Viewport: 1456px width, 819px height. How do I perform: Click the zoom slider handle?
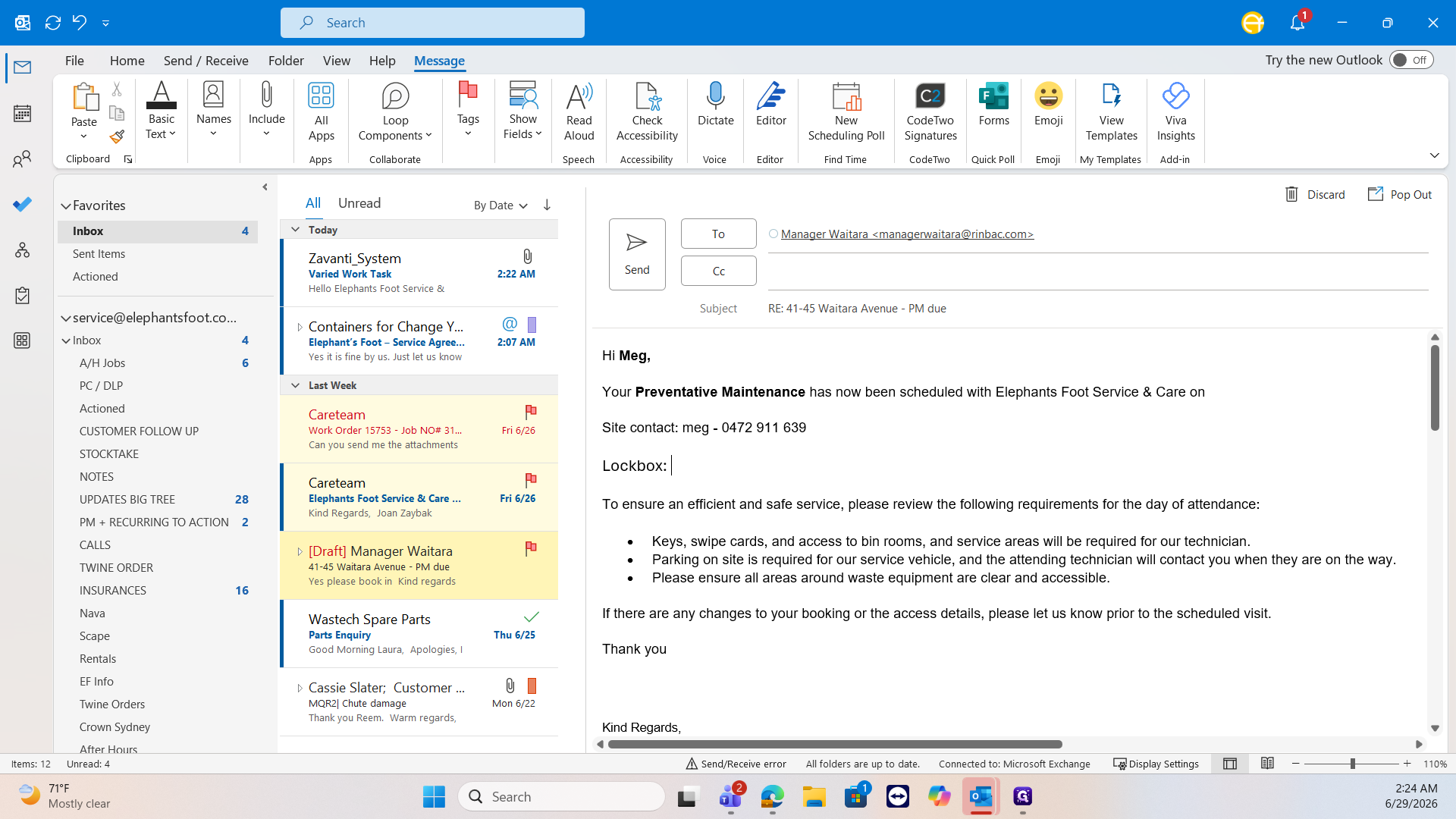point(1352,764)
